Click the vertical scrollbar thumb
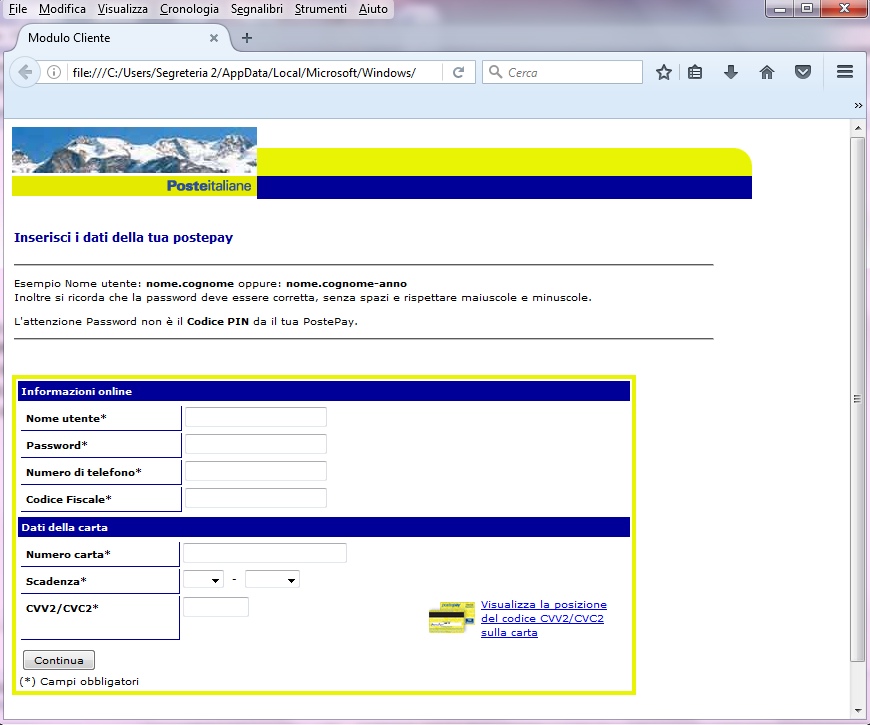The width and height of the screenshot is (870, 725). click(x=858, y=399)
